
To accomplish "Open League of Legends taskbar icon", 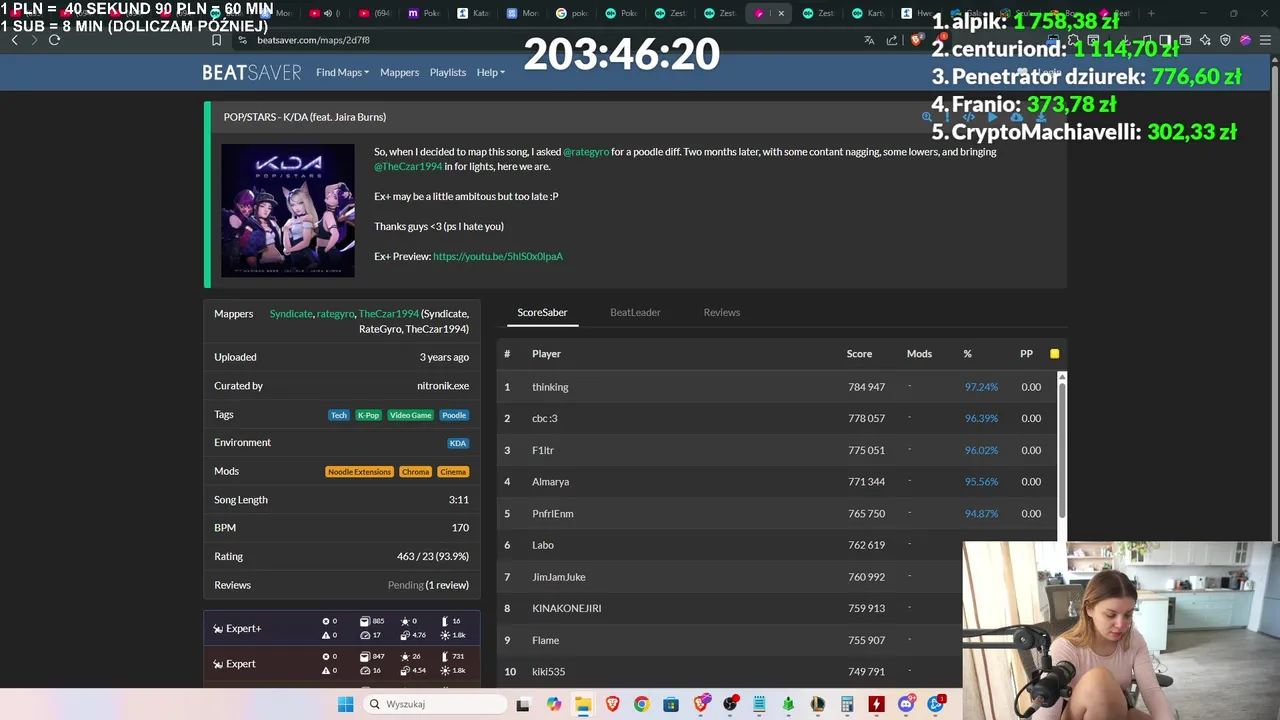I will click(818, 704).
